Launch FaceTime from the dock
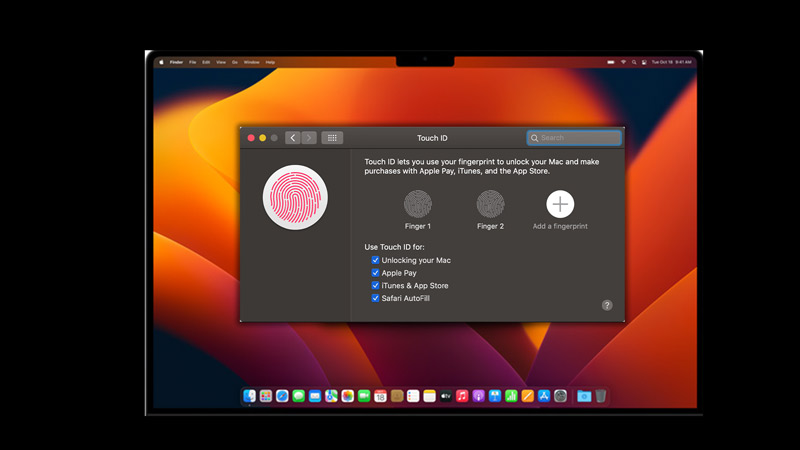This screenshot has width=800, height=450. tap(364, 396)
